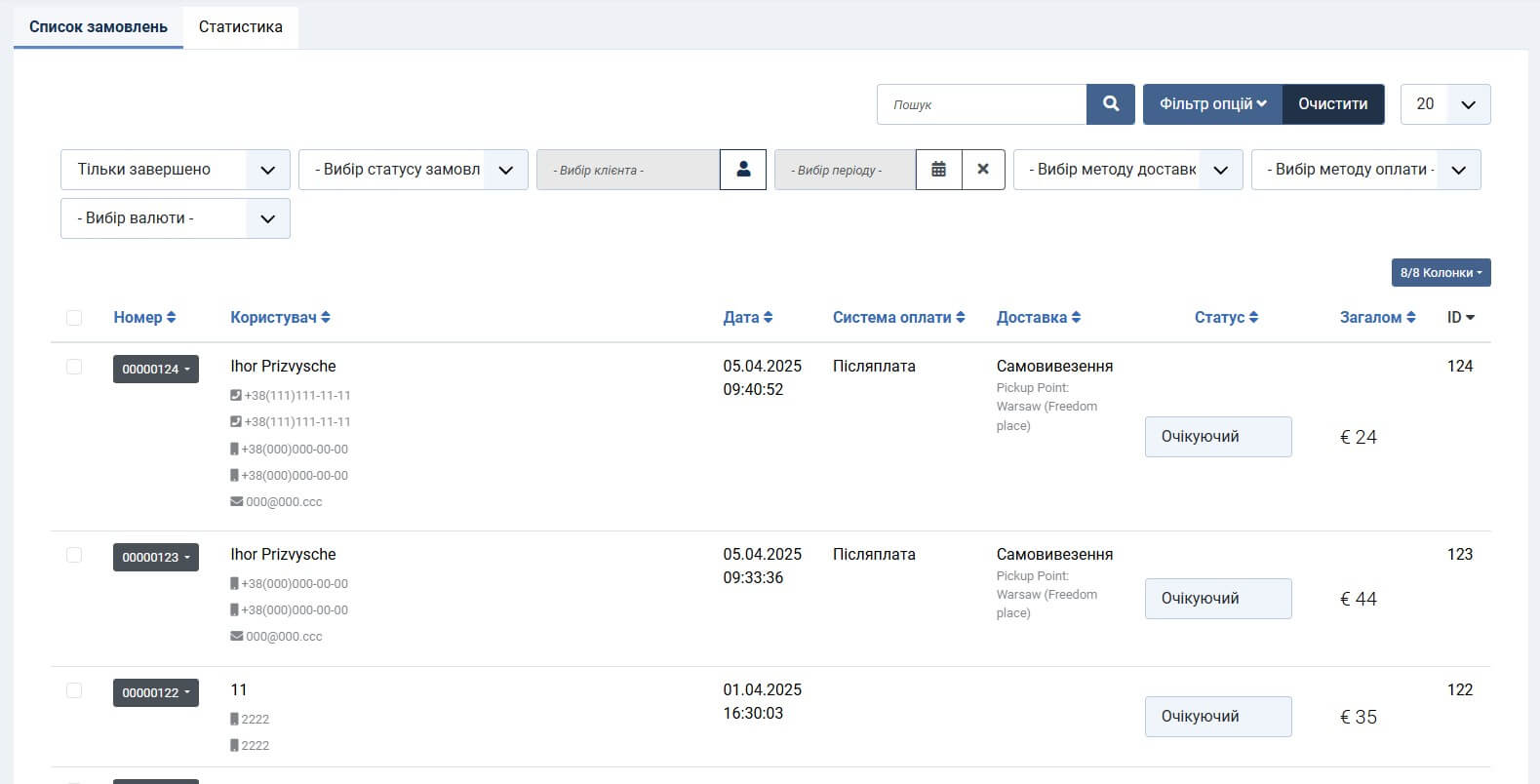This screenshot has width=1540, height=784.
Task: Open the Список замовлень tab
Action: click(99, 27)
